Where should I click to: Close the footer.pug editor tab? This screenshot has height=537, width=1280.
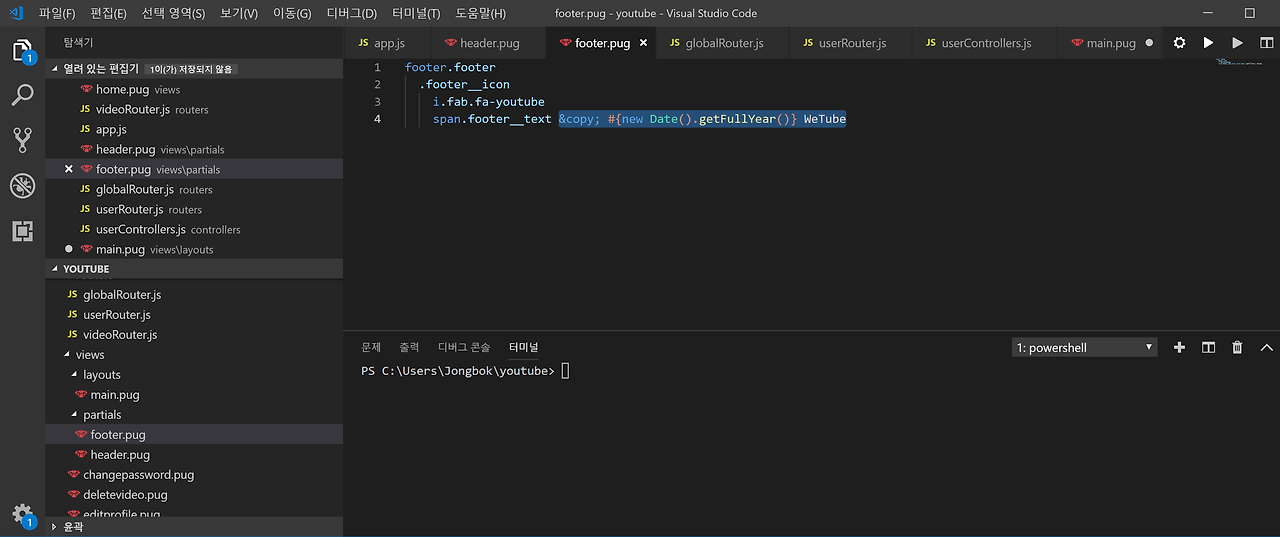[x=643, y=43]
